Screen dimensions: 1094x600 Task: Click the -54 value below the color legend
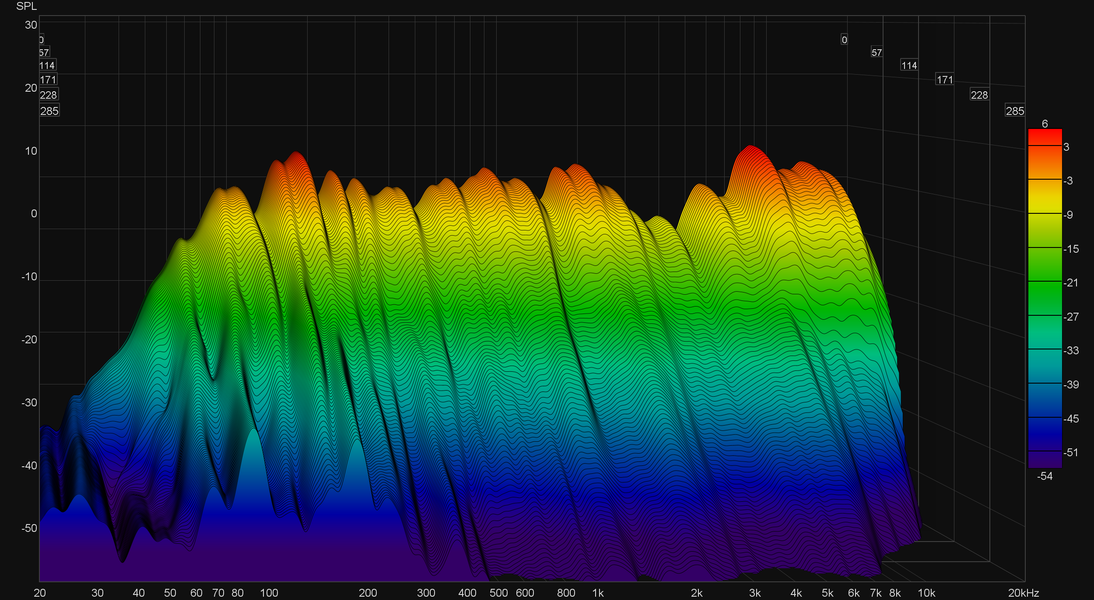[x=1045, y=476]
